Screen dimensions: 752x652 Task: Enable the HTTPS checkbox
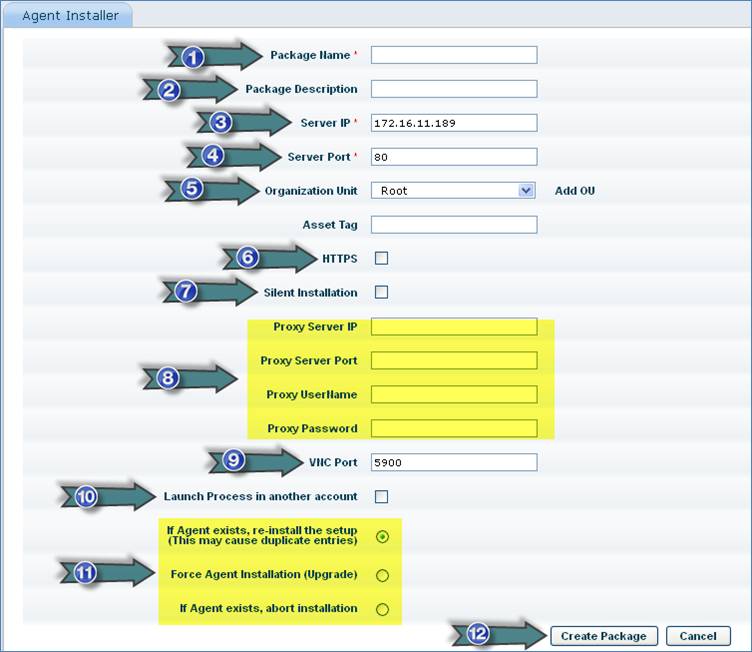[x=381, y=258]
